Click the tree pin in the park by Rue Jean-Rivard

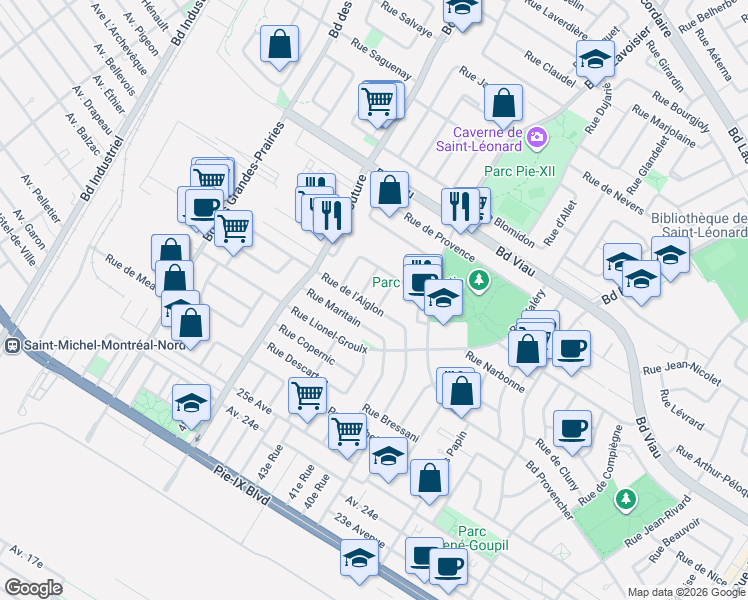pos(625,500)
